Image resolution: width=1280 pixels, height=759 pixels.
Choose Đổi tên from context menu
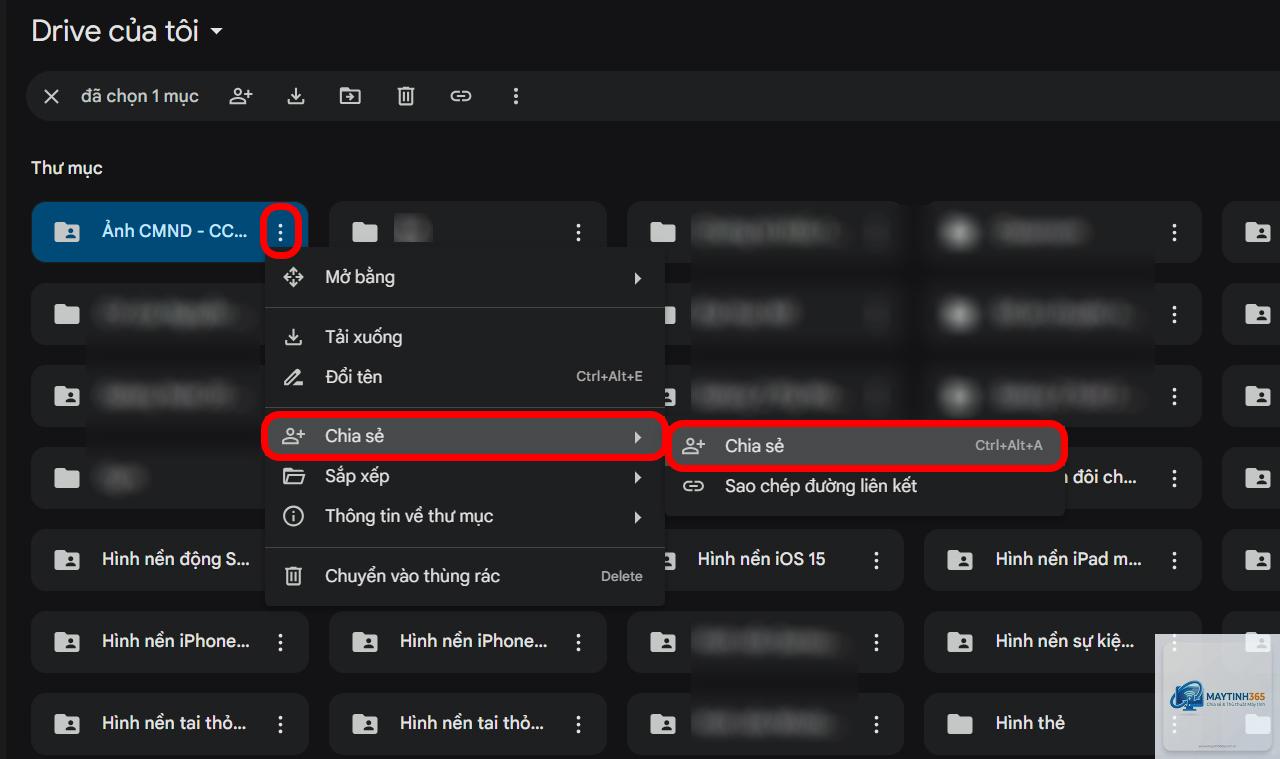[x=465, y=377]
